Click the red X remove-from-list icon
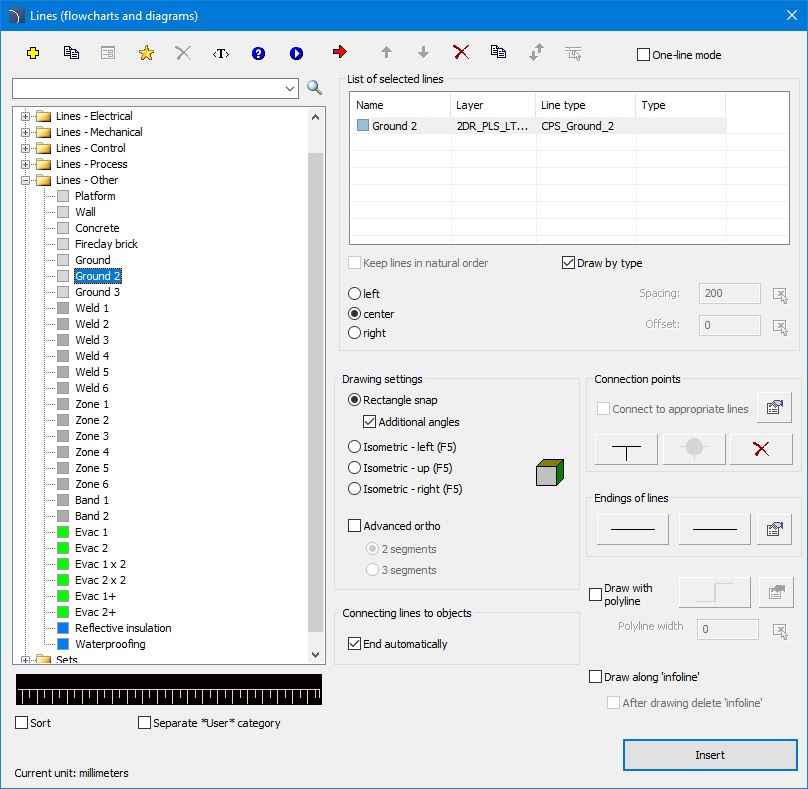This screenshot has width=808, height=789. point(461,52)
